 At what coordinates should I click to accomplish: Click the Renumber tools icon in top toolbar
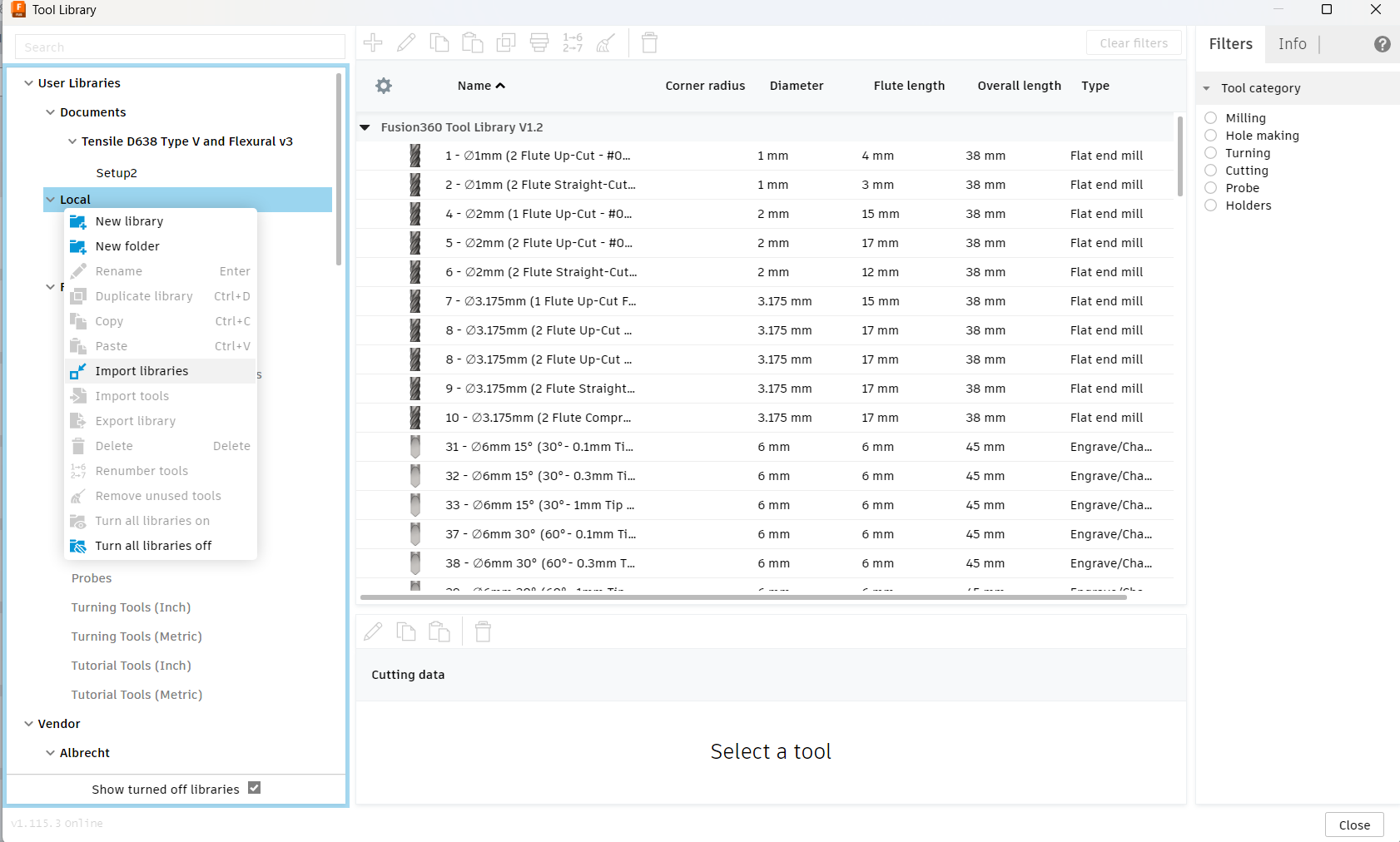pyautogui.click(x=573, y=42)
